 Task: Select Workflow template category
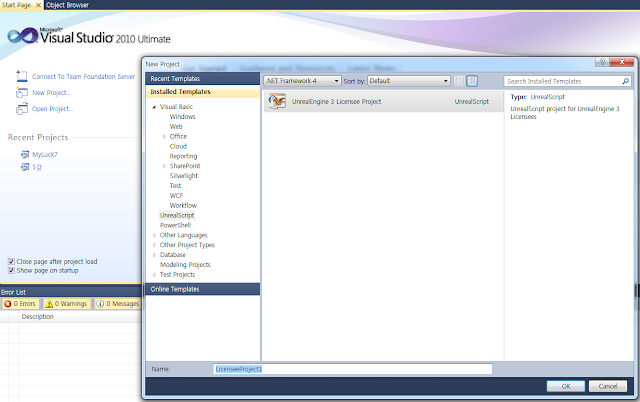183,205
